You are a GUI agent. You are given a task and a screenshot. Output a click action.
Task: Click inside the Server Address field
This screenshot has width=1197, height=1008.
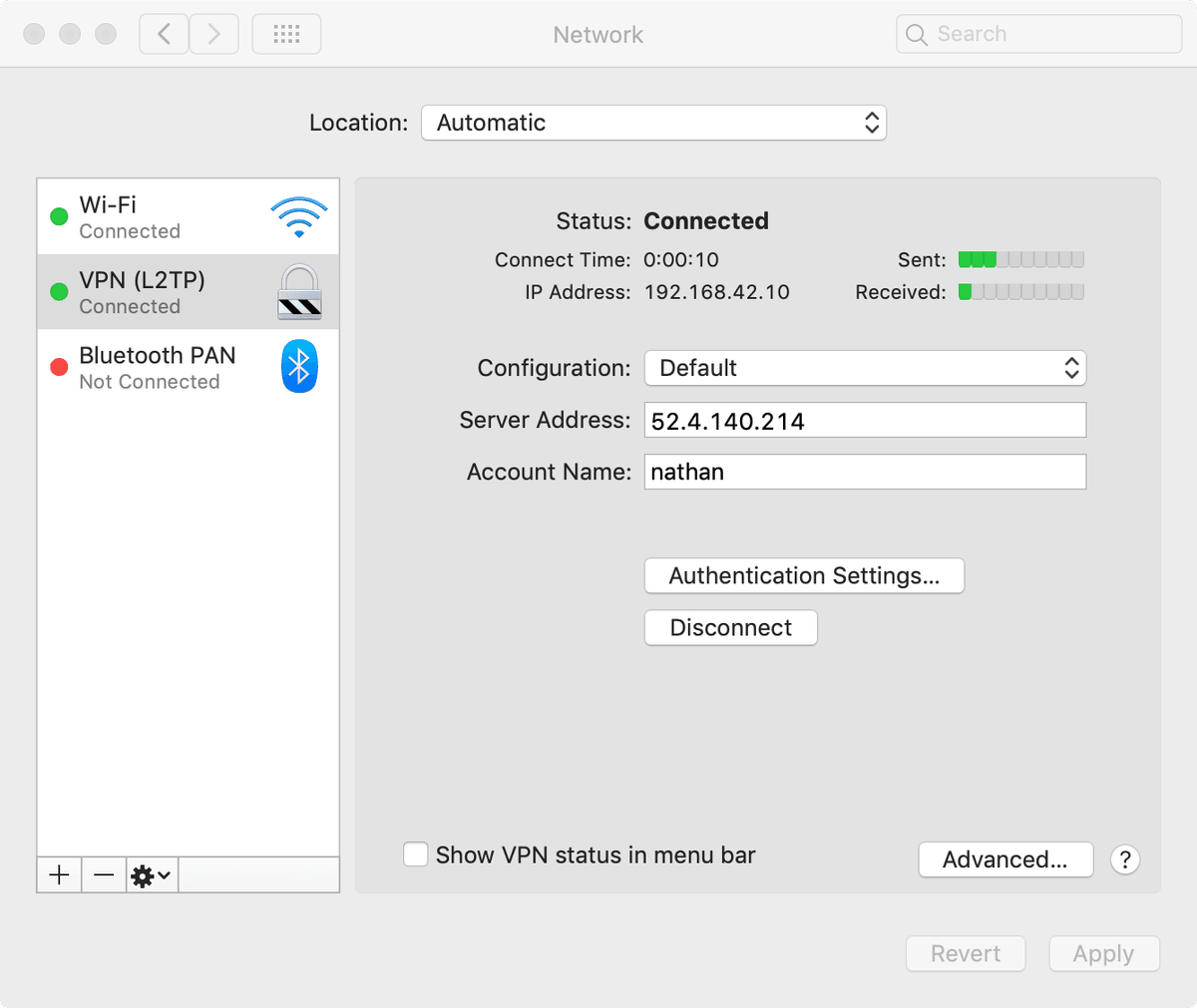(864, 420)
